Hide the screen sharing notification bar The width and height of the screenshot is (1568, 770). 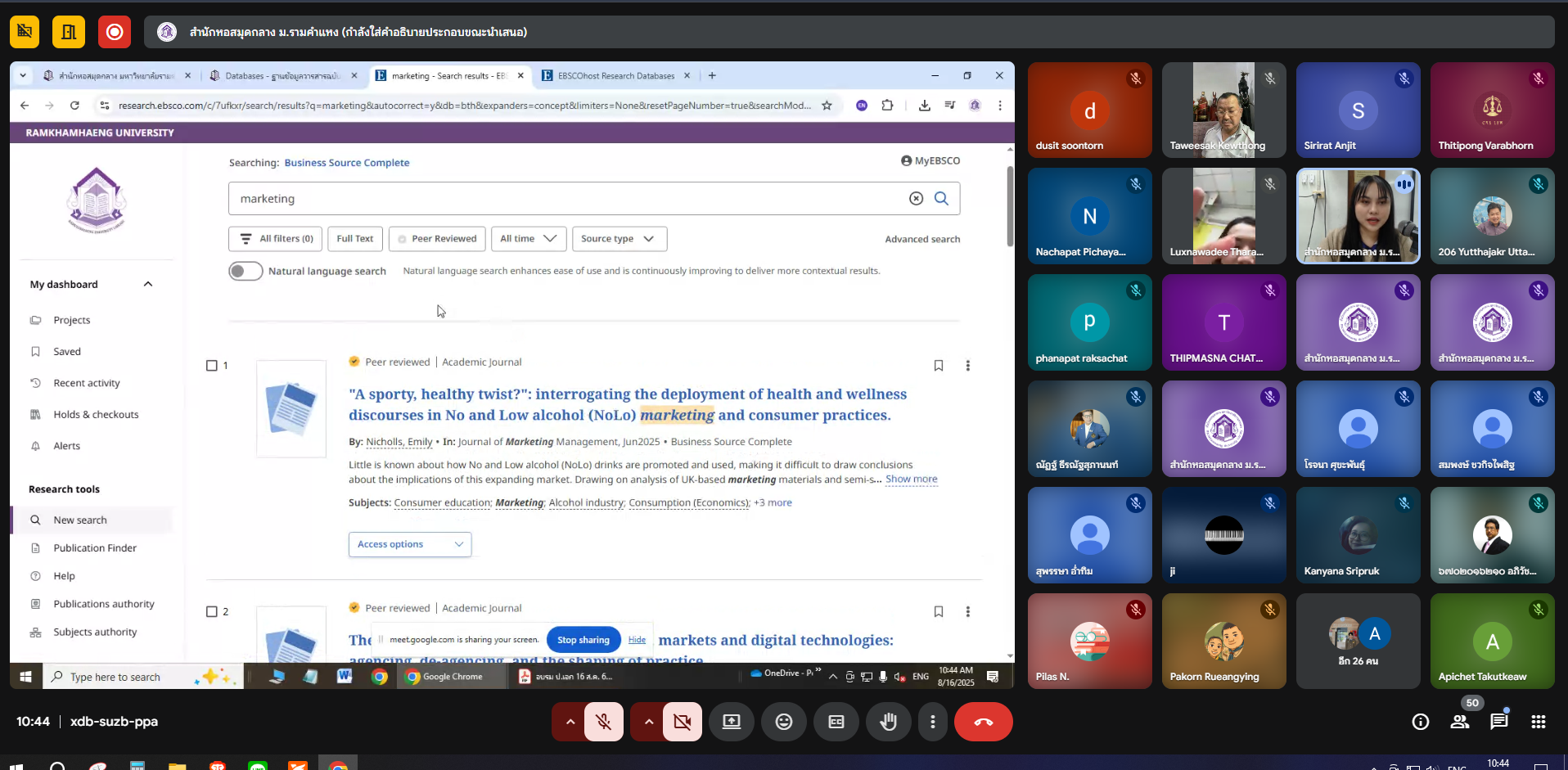(637, 640)
